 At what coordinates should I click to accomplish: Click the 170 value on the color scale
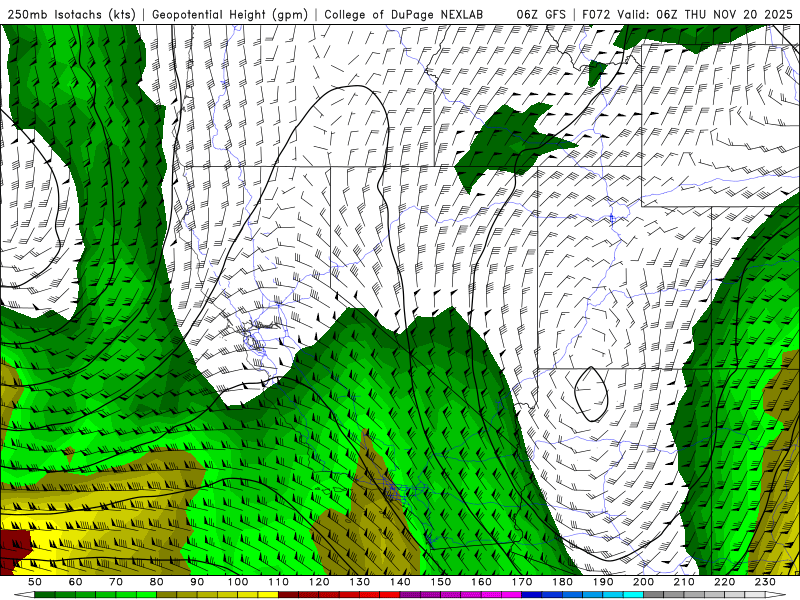click(522, 582)
